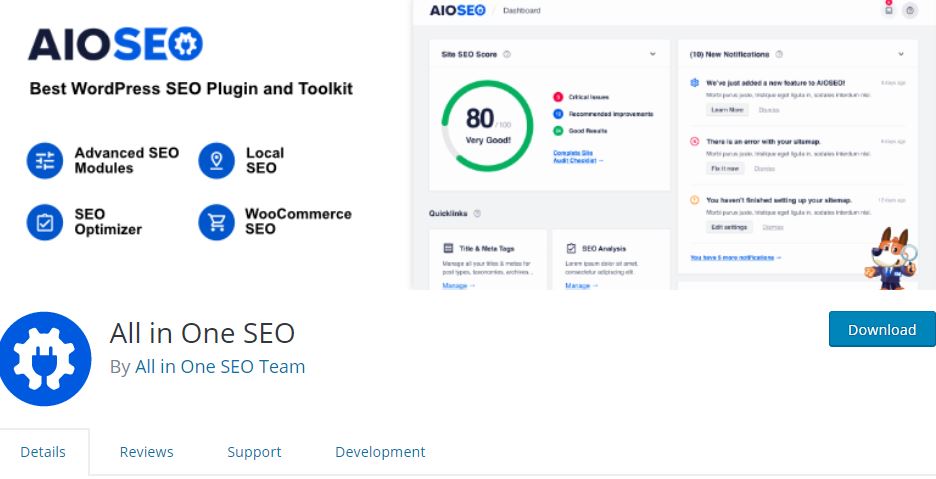Open the notifications icon with red badge
The image size is (936, 479).
[x=889, y=10]
